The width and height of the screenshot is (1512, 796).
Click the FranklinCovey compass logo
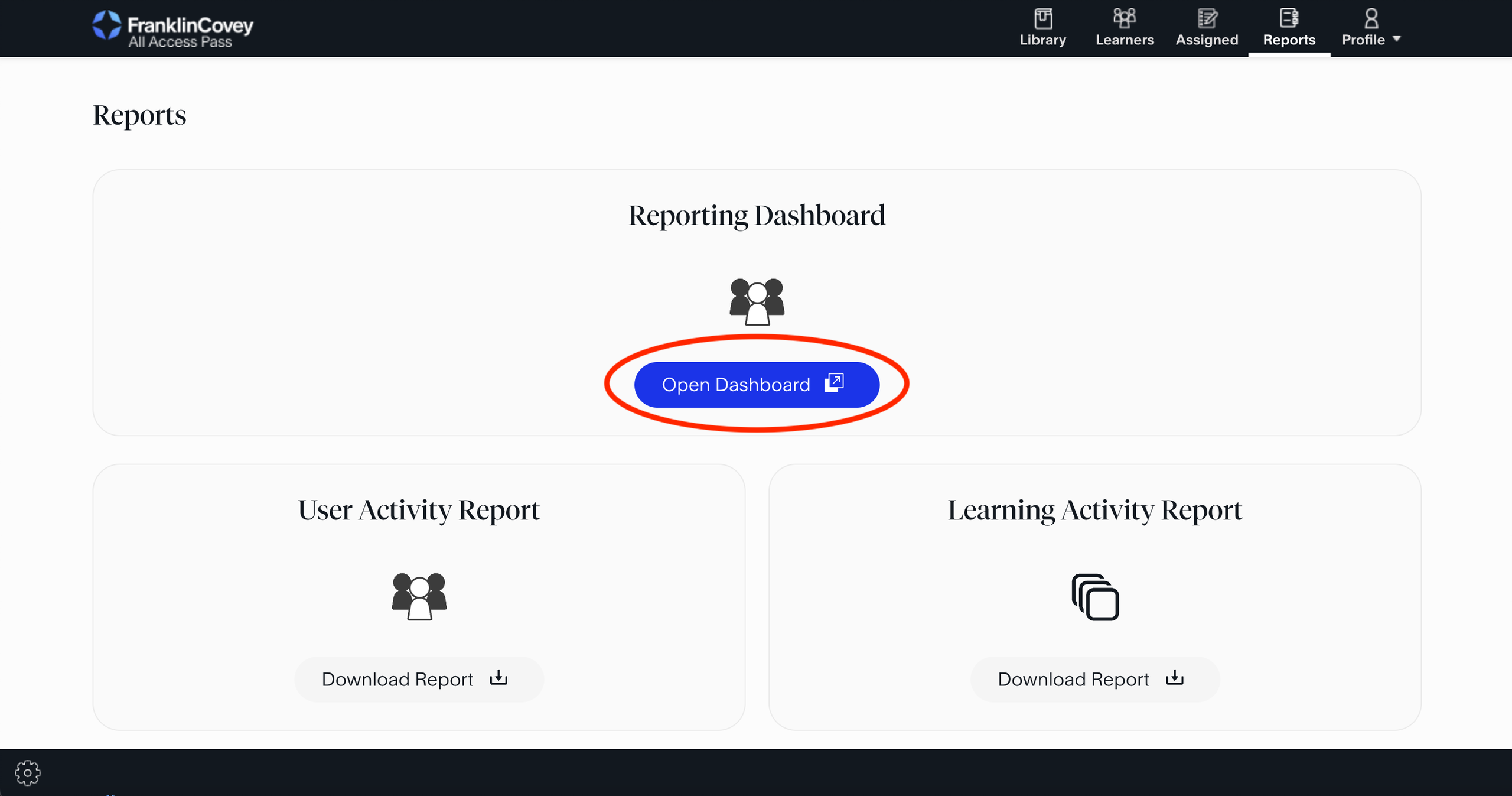click(x=107, y=25)
